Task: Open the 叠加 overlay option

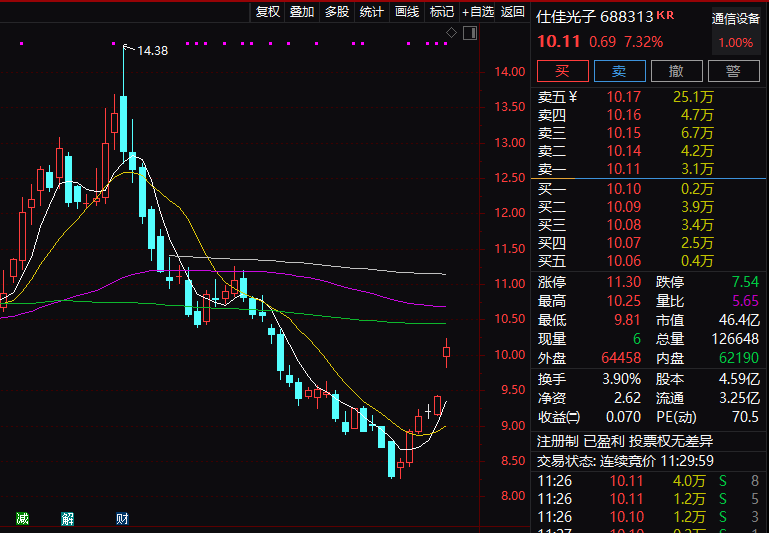Action: pos(302,12)
